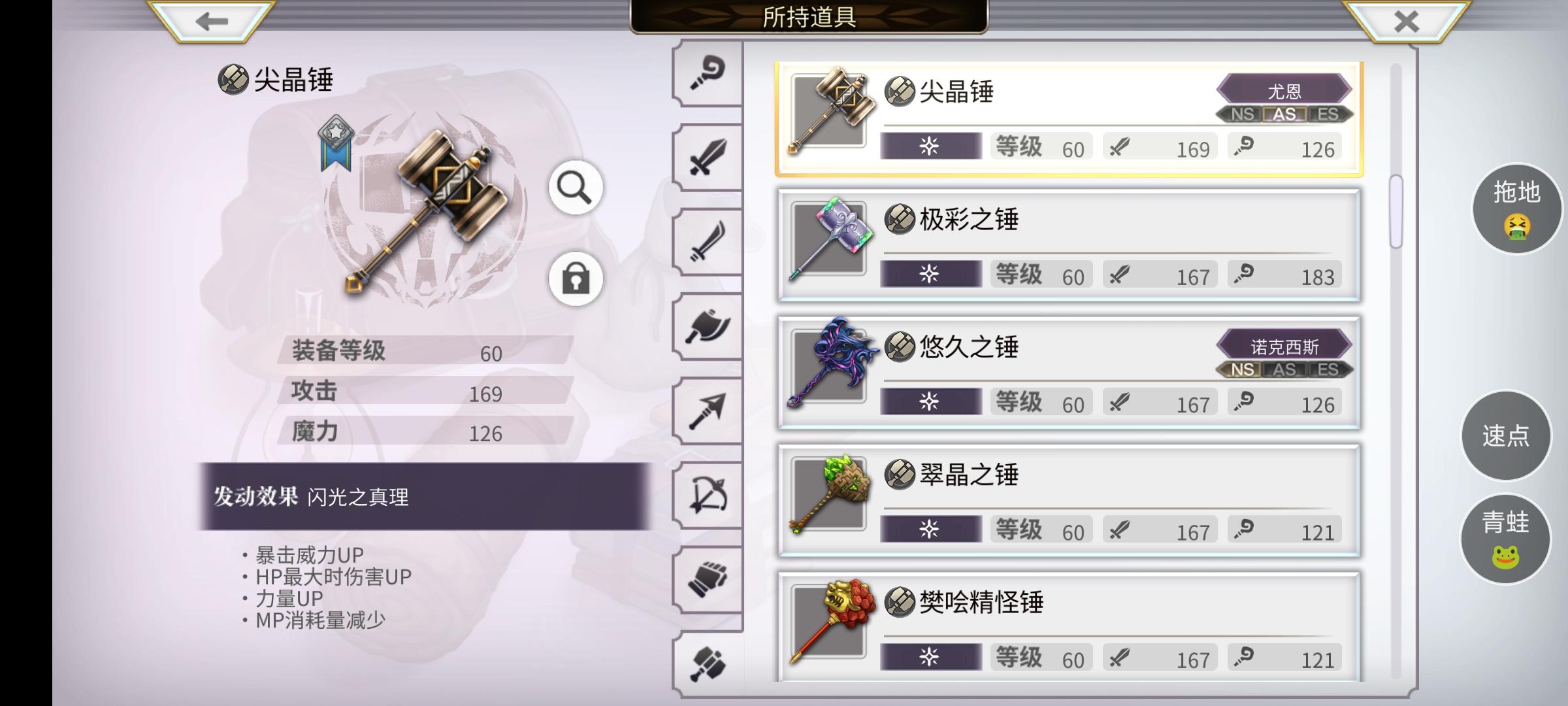Screen dimensions: 1568x706
Task: Go back with the arrow button
Action: pos(211,21)
